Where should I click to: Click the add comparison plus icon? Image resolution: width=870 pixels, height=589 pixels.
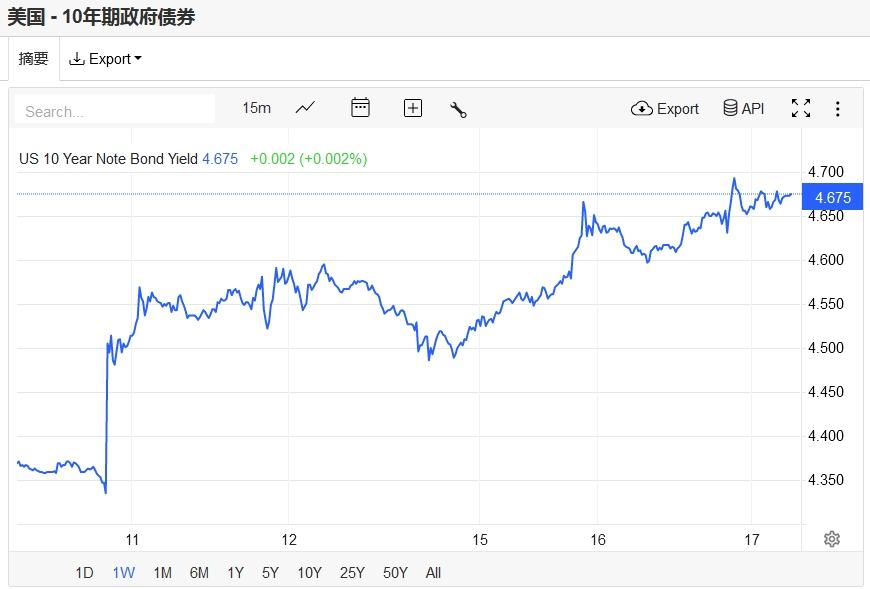click(x=413, y=108)
